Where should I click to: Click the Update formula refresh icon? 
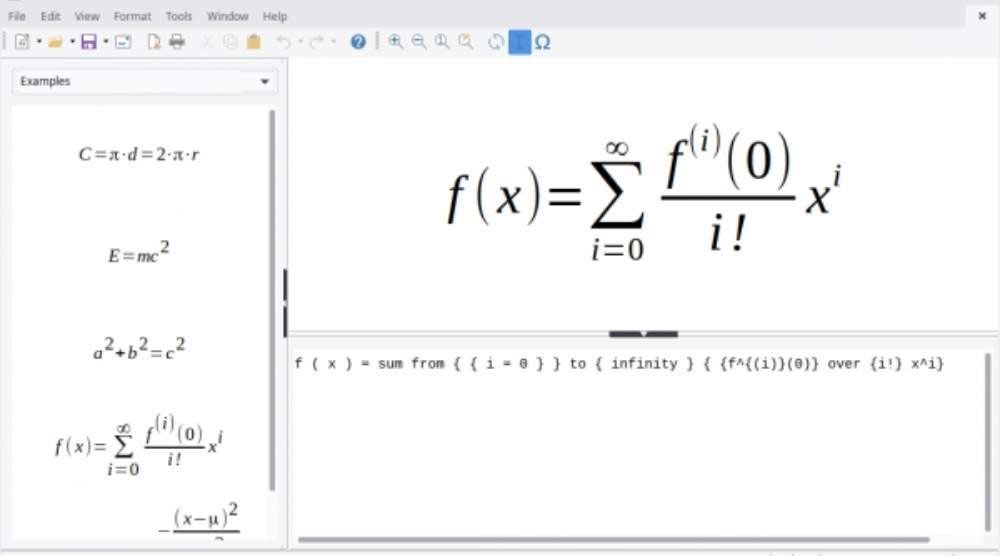(496, 42)
